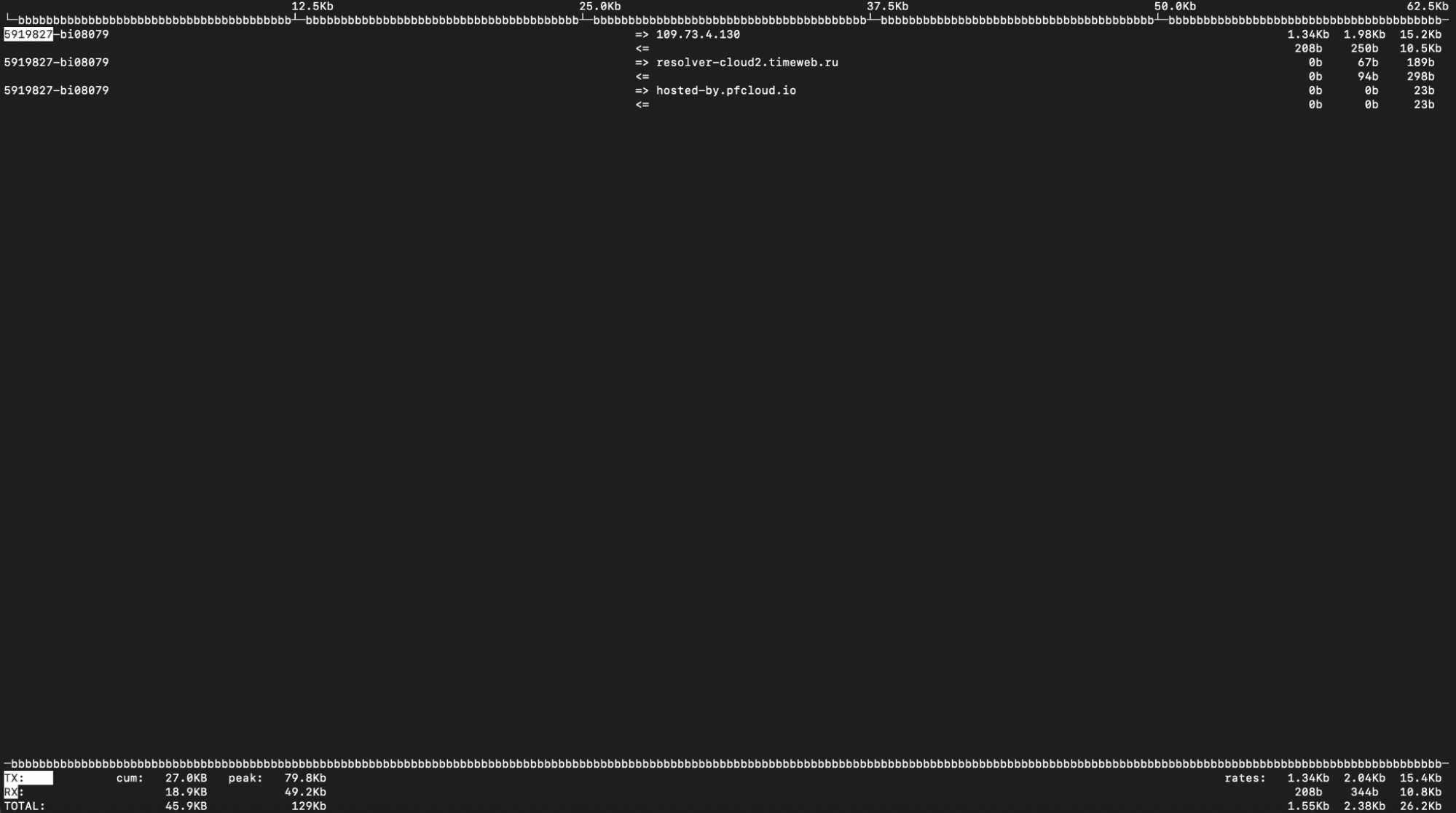Click the 79.8Kb TX peak value

pos(304,778)
